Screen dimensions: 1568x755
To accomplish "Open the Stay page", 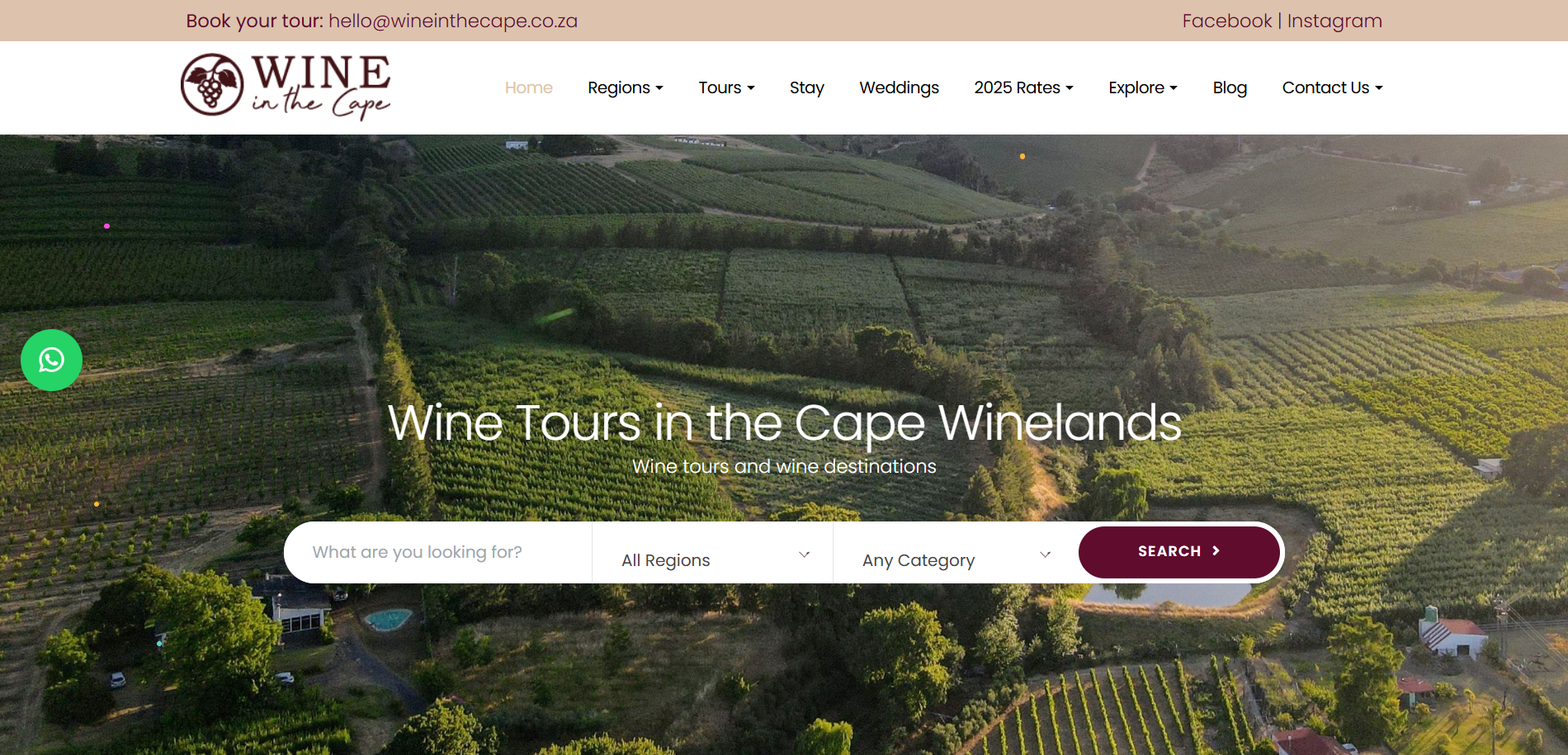I will (806, 87).
